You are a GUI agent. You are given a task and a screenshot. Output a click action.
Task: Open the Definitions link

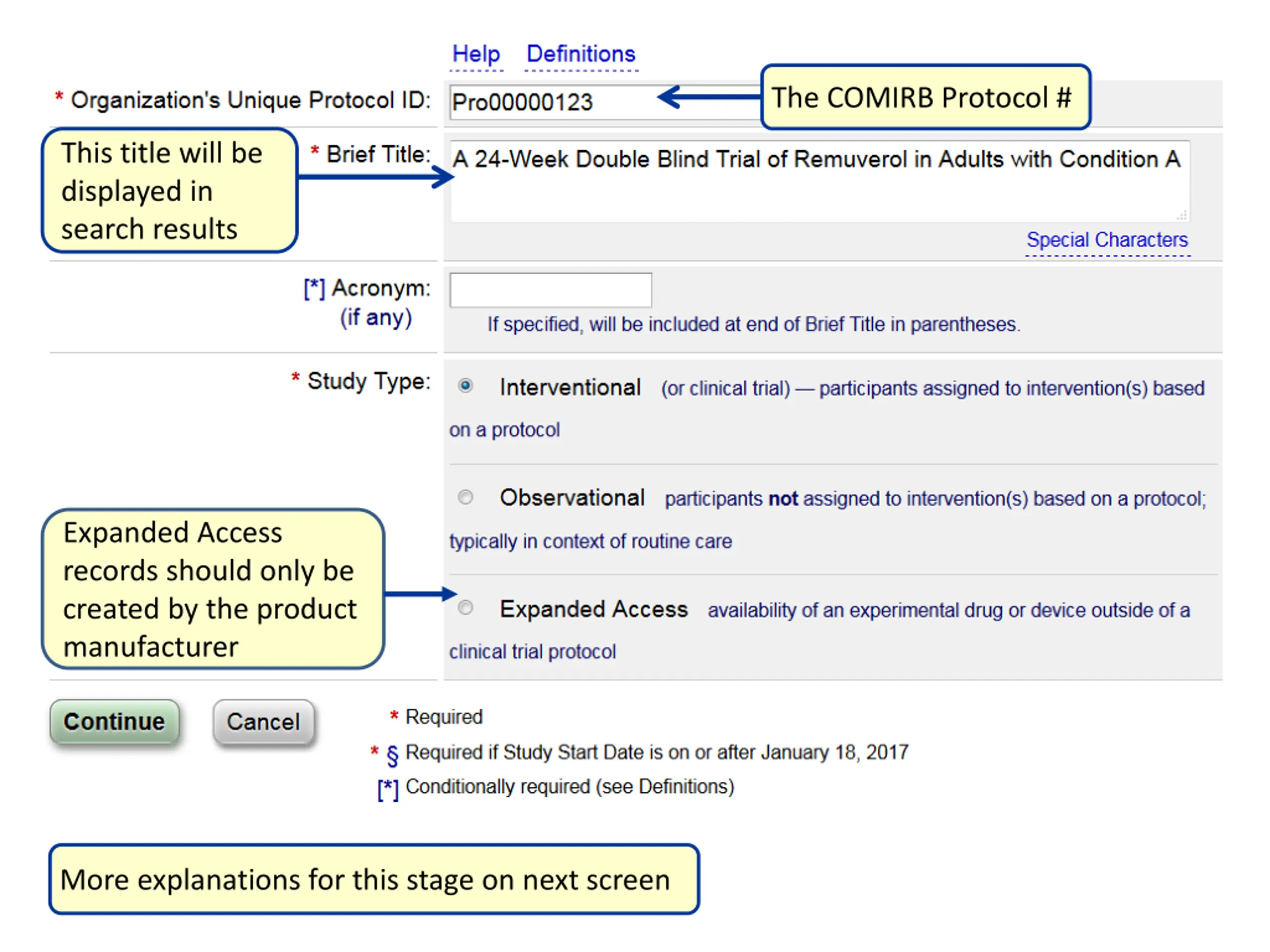point(581,55)
